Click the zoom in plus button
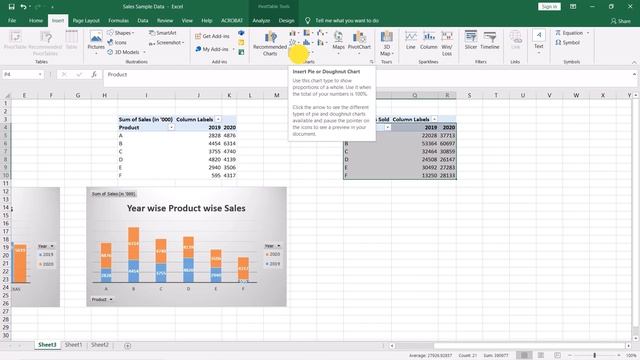 (x=619, y=356)
